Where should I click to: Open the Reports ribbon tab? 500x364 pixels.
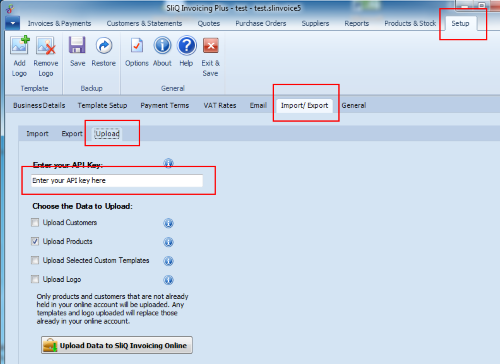357,23
